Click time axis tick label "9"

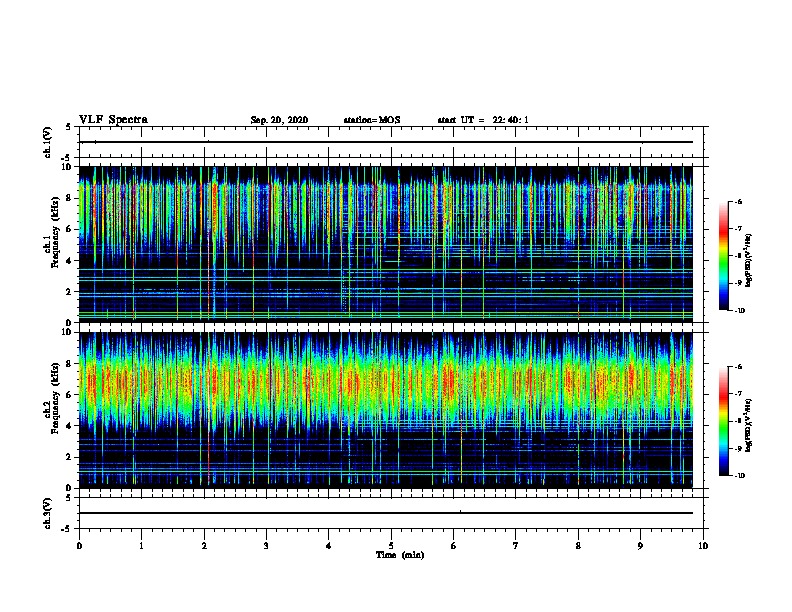click(x=640, y=546)
